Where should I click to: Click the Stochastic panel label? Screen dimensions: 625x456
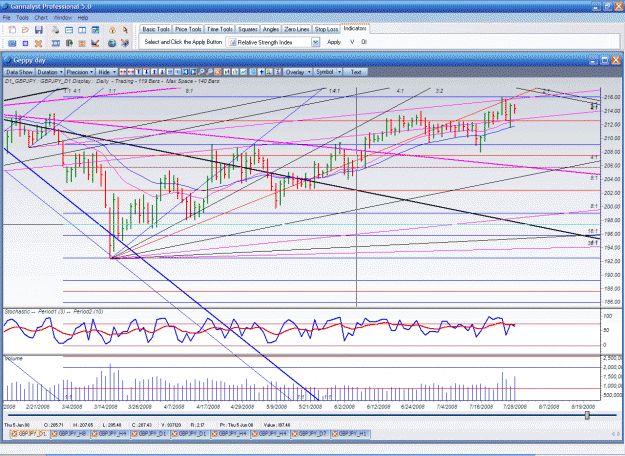pos(54,312)
